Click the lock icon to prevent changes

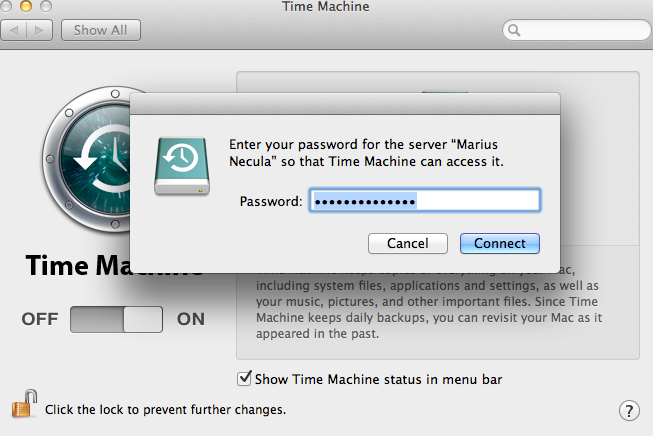[24, 404]
